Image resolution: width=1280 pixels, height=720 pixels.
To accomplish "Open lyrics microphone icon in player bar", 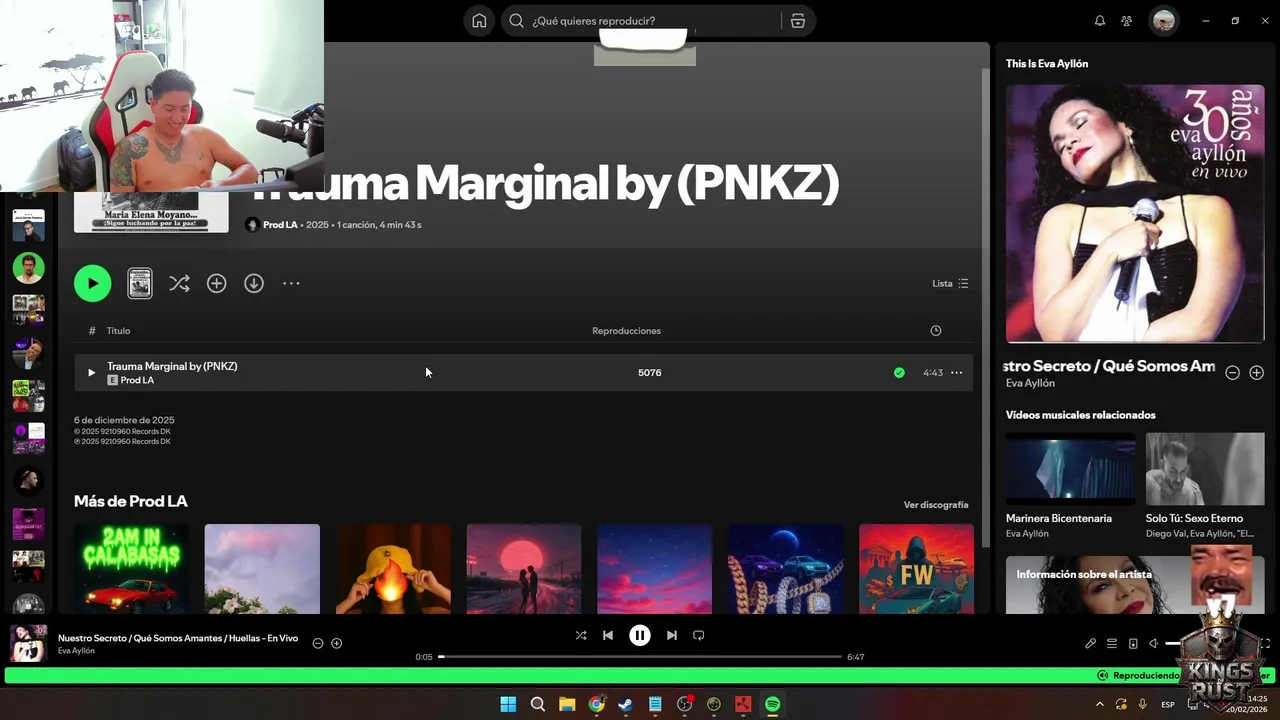I will pyautogui.click(x=1091, y=644).
